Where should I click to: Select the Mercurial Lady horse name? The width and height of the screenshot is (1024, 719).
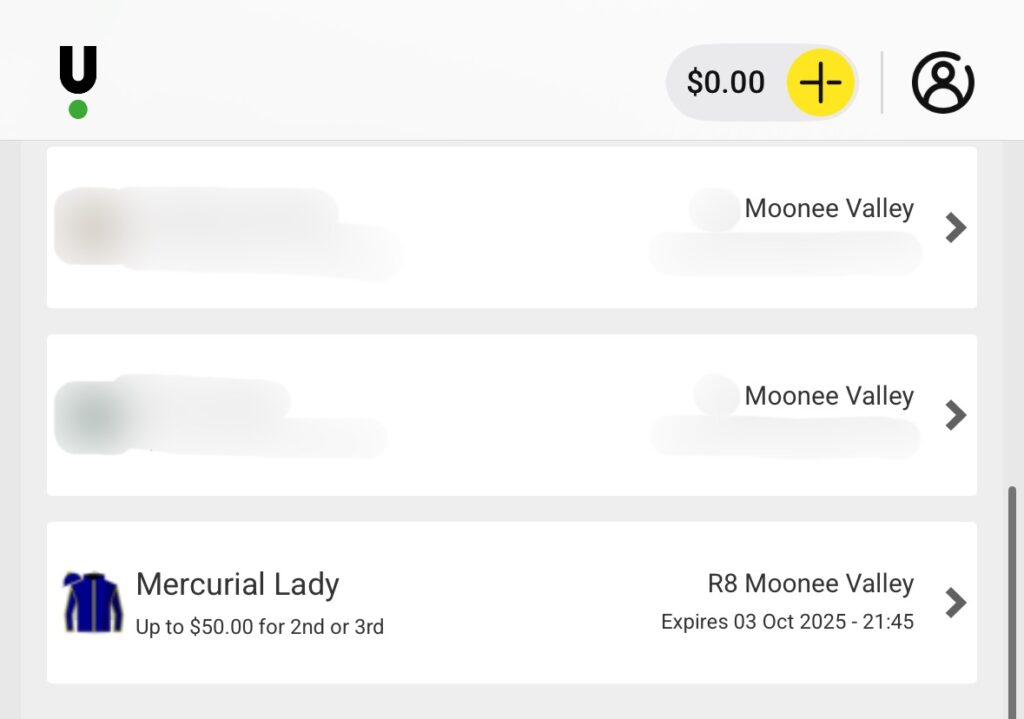coord(237,584)
